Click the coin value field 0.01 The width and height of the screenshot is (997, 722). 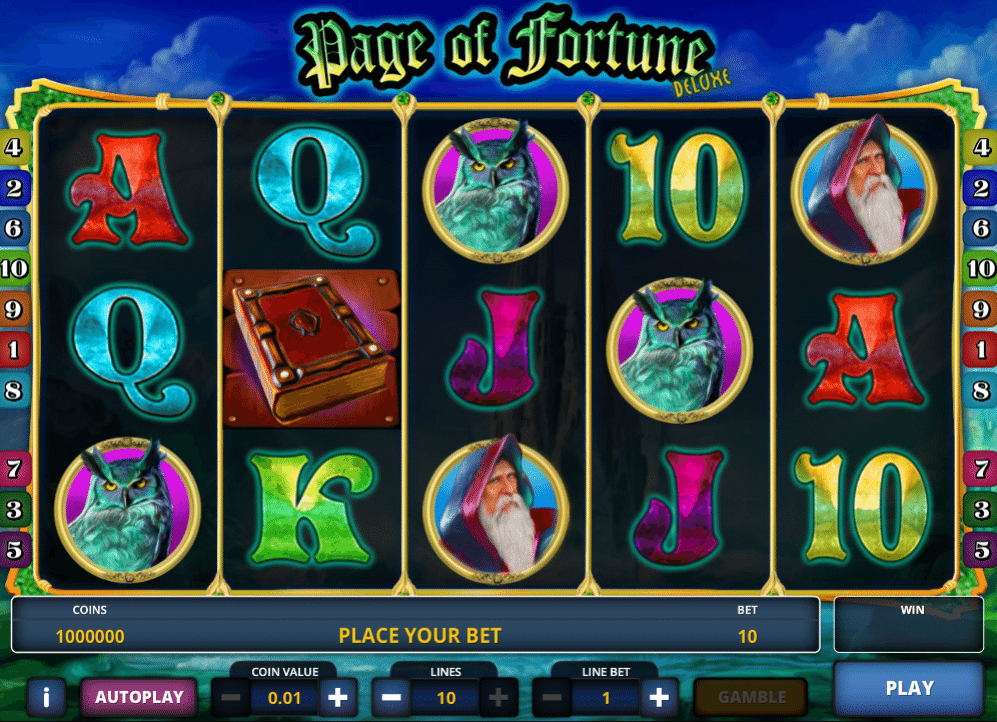284,698
